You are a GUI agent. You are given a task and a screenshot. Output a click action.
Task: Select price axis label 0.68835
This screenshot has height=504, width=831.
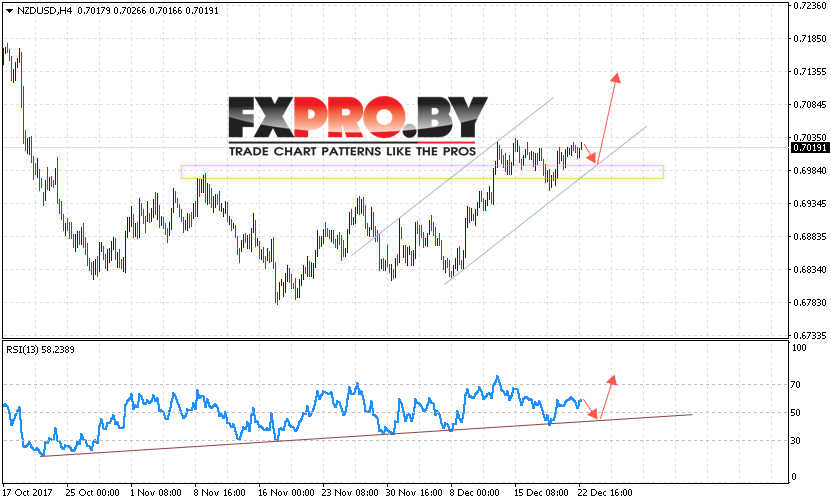[x=810, y=236]
